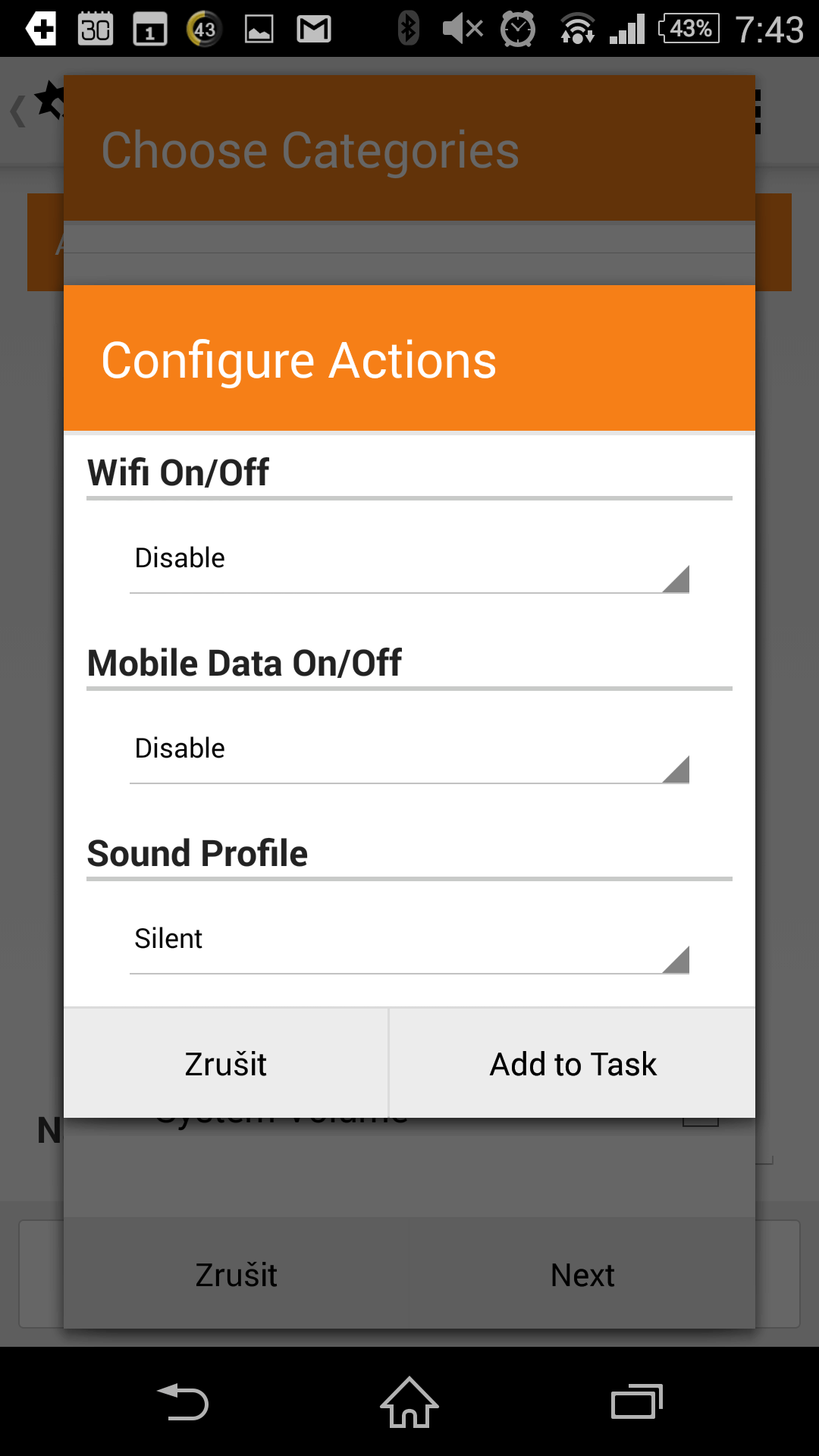Tap the muted sound status icon
819x1456 pixels.
pos(463,30)
